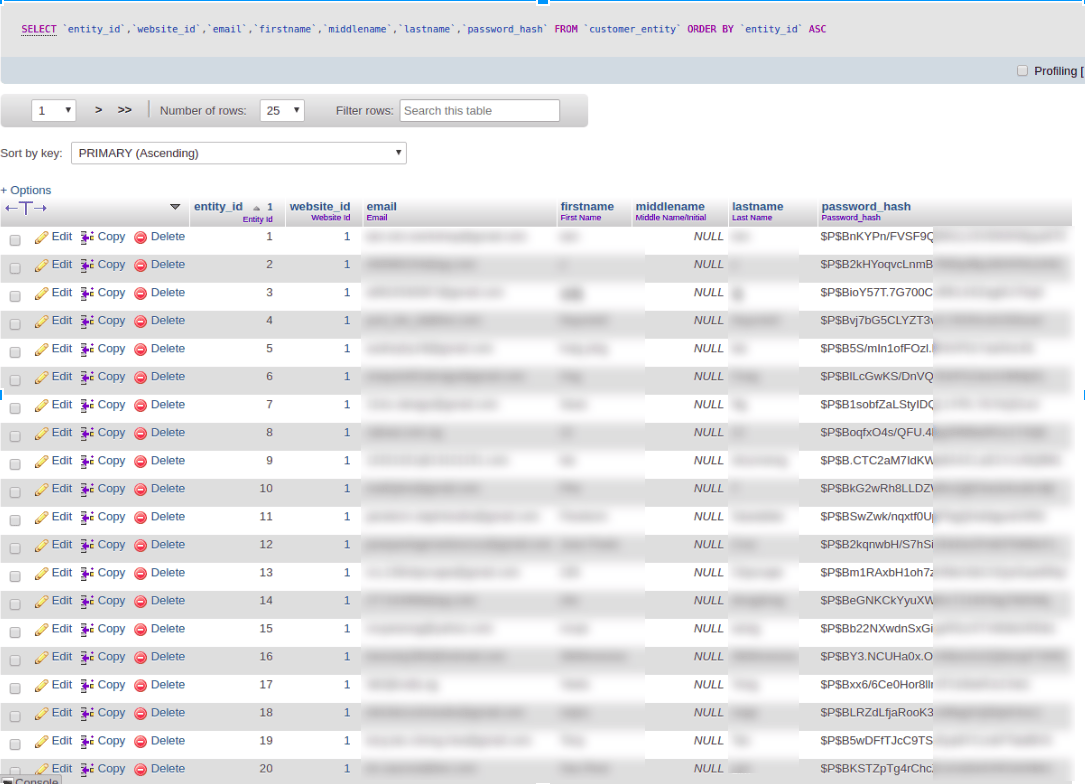Click the Delete link for row 20

tap(167, 769)
